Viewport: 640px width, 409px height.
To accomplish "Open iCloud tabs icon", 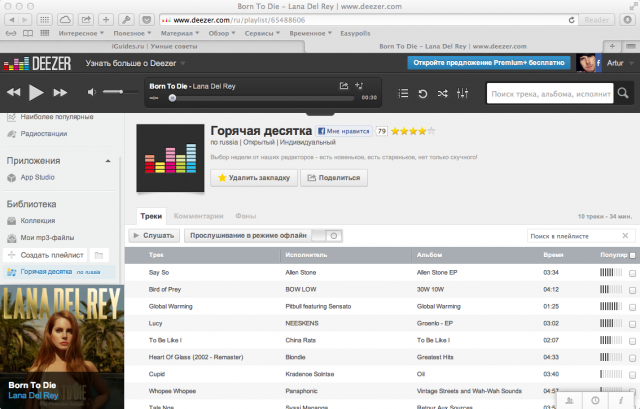I will [65, 20].
